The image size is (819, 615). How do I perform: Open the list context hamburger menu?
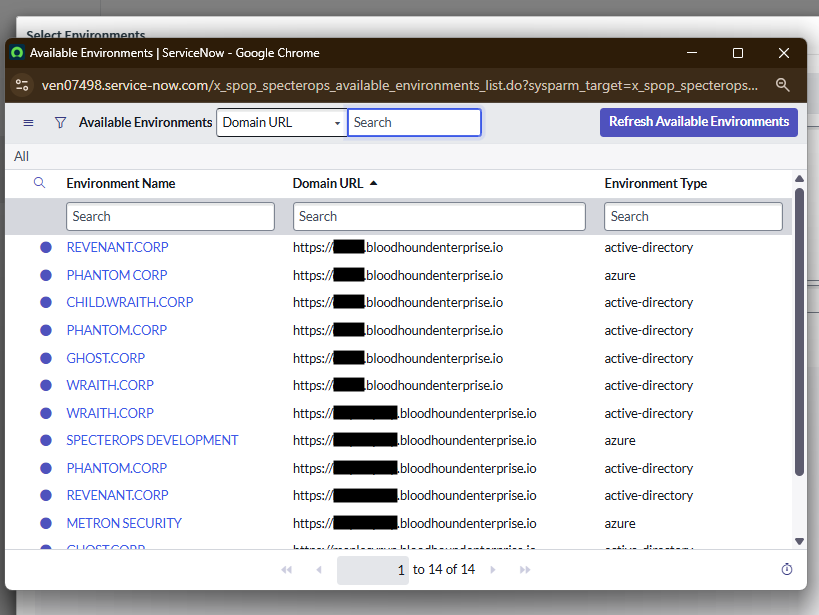pyautogui.click(x=28, y=123)
